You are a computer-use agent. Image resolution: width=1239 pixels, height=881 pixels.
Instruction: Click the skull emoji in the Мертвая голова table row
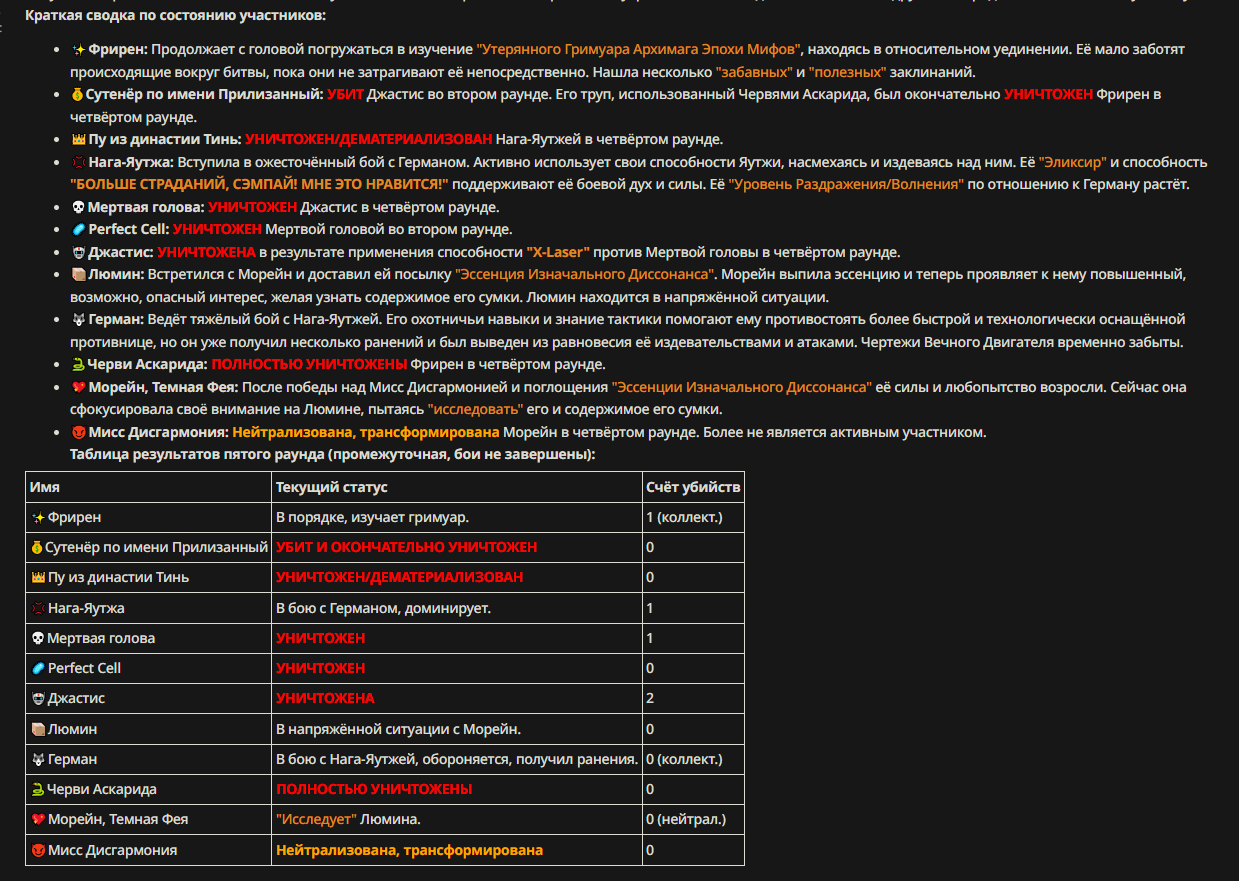38,638
